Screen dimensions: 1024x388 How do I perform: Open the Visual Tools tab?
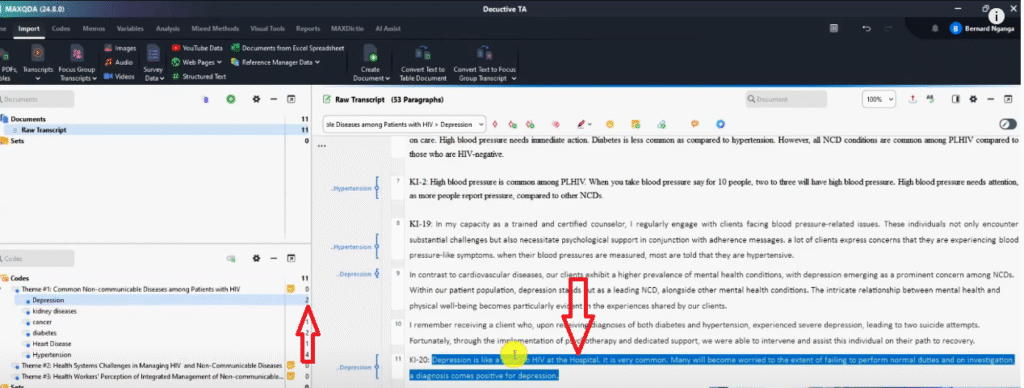tap(268, 29)
